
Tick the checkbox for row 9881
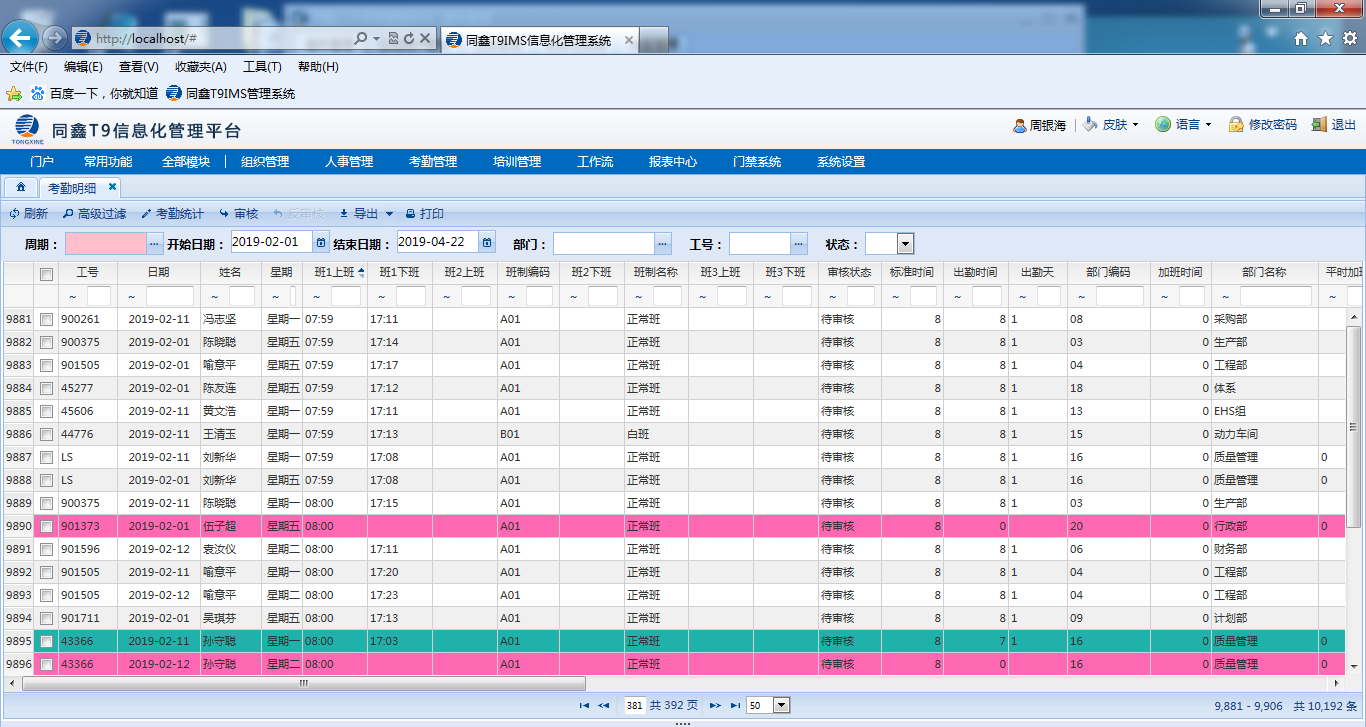46,320
